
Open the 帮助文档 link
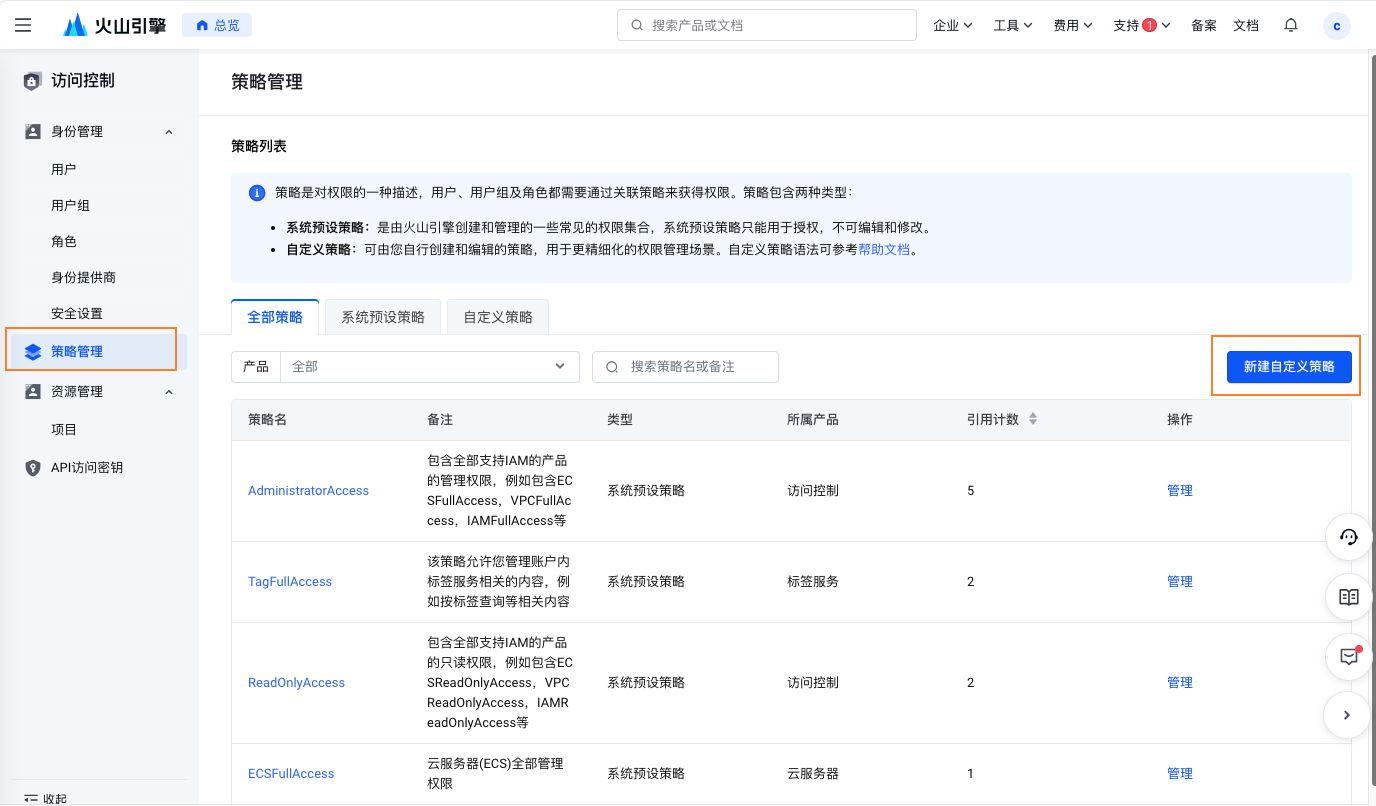pyautogui.click(x=884, y=249)
